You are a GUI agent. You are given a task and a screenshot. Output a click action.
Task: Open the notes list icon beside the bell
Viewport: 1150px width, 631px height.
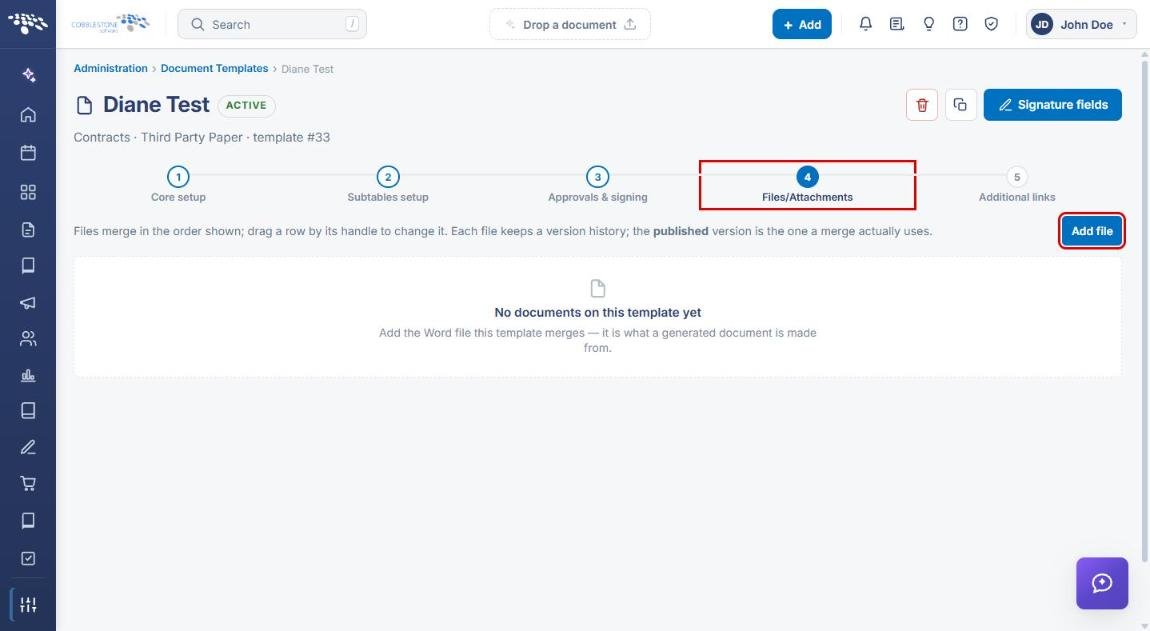(x=896, y=24)
